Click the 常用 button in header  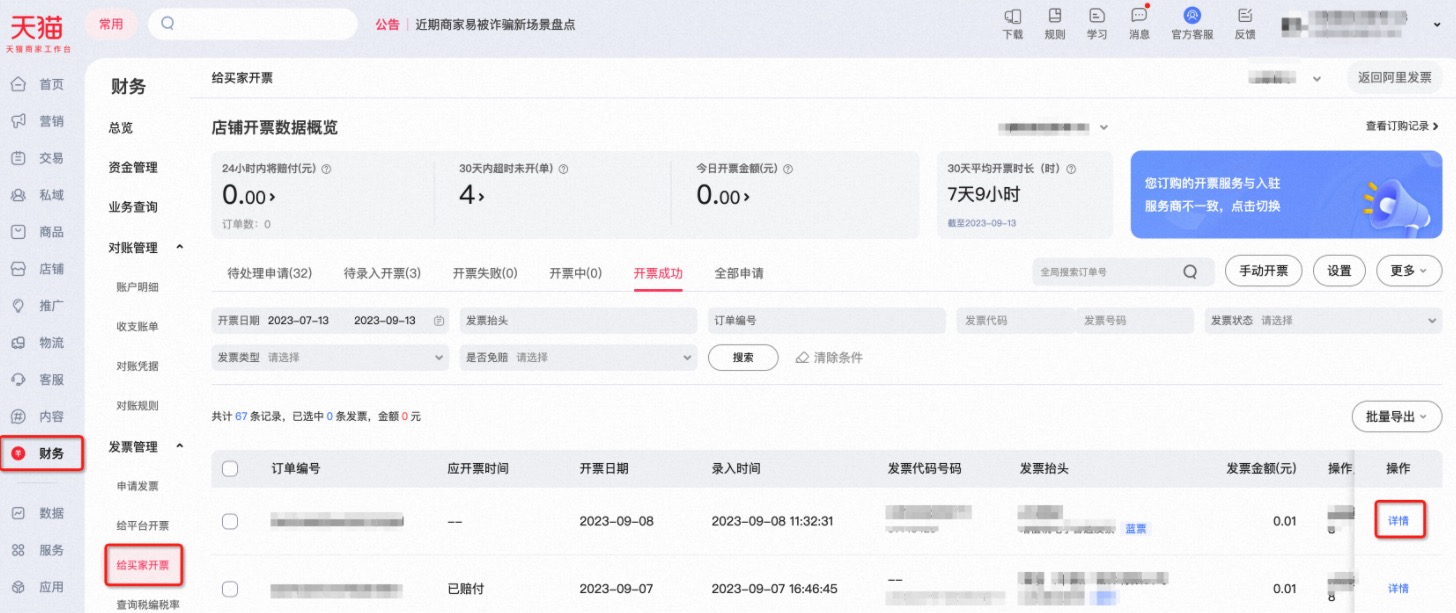[111, 24]
